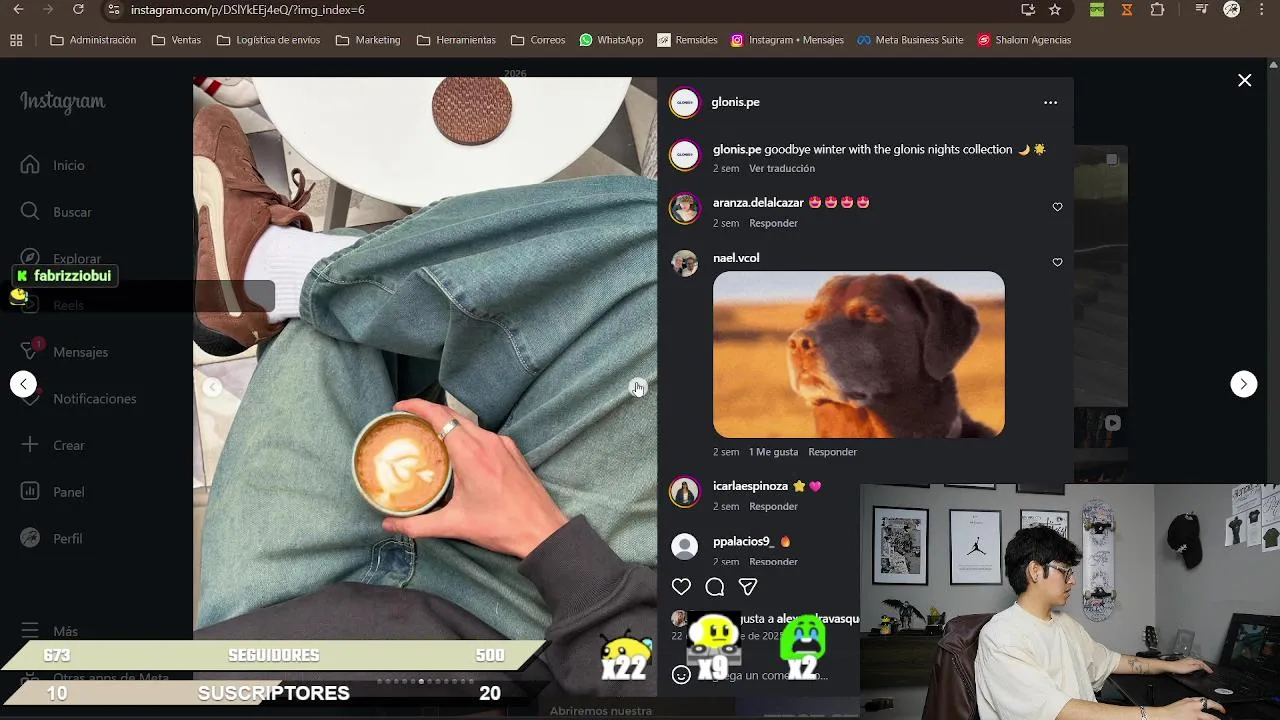
Task: Like aranza.delalcazar's comment
Action: click(x=1057, y=207)
